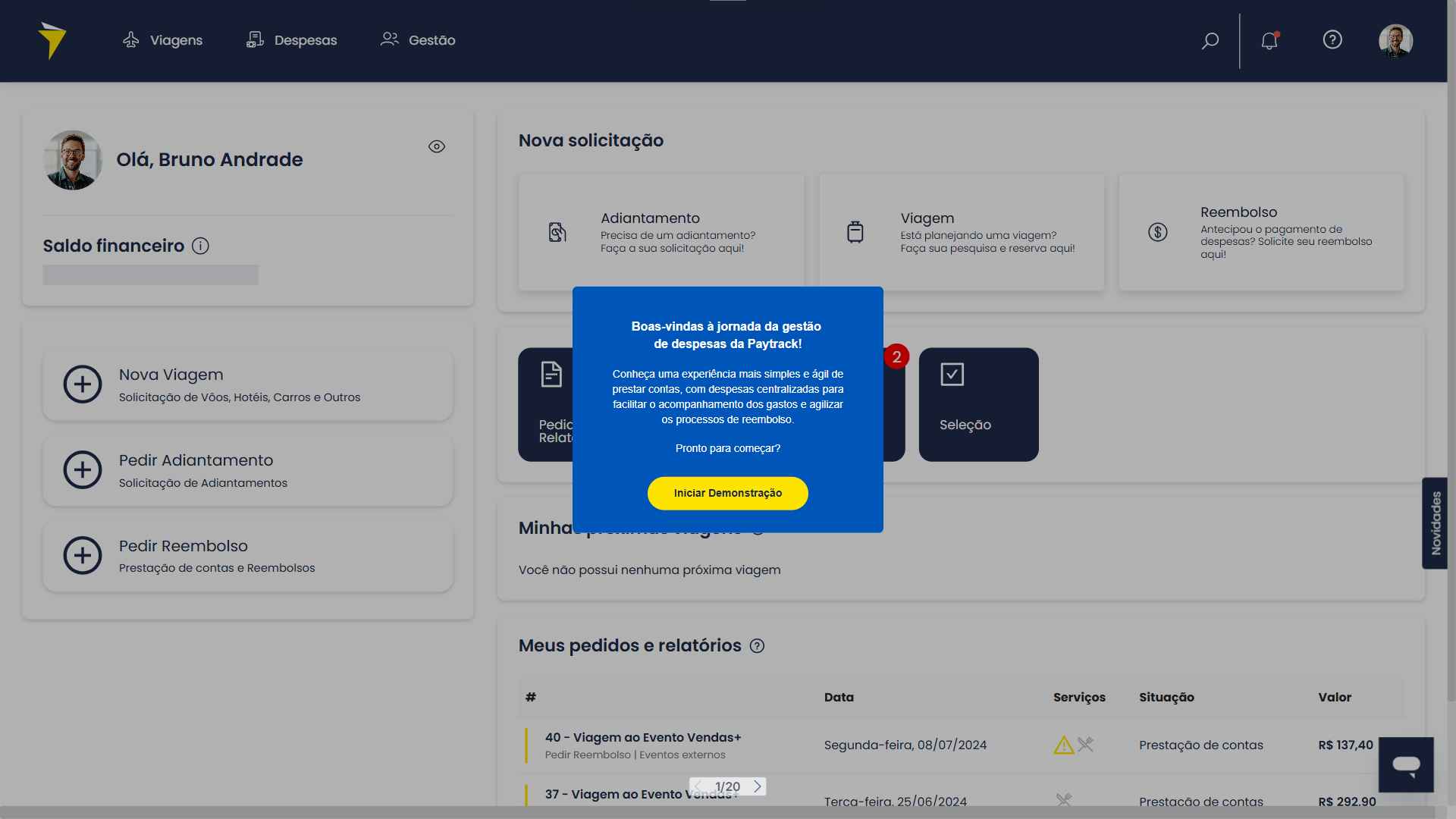This screenshot has width=1456, height=819.
Task: Open the Despesas menu
Action: (291, 40)
